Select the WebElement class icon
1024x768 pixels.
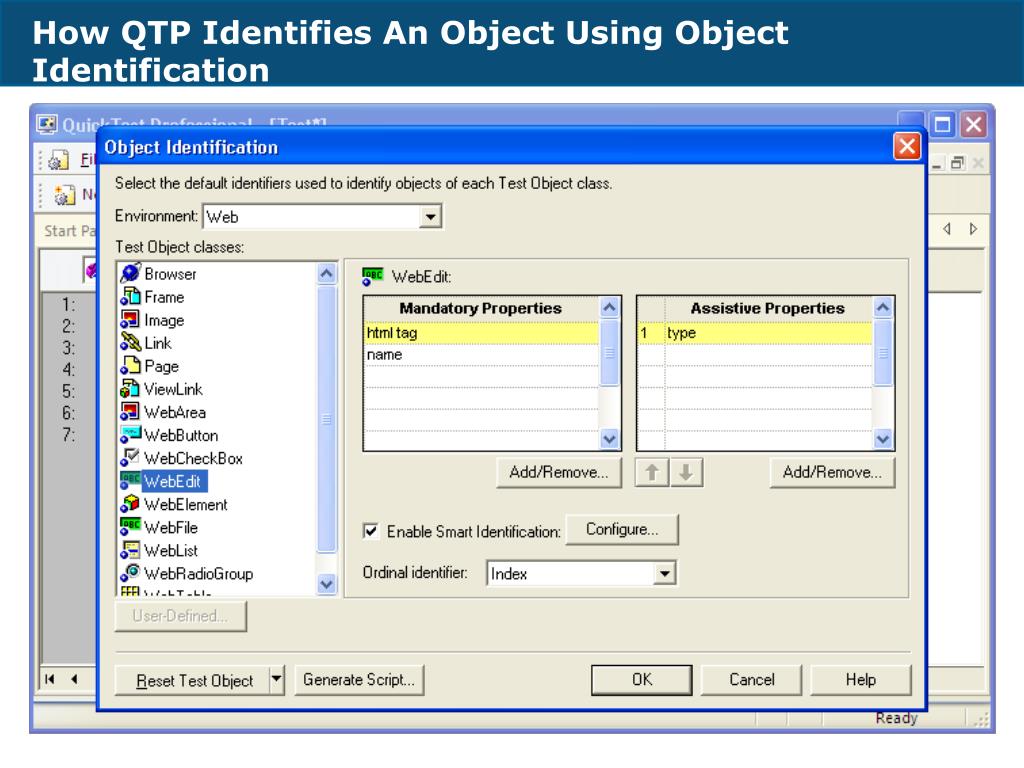(130, 504)
